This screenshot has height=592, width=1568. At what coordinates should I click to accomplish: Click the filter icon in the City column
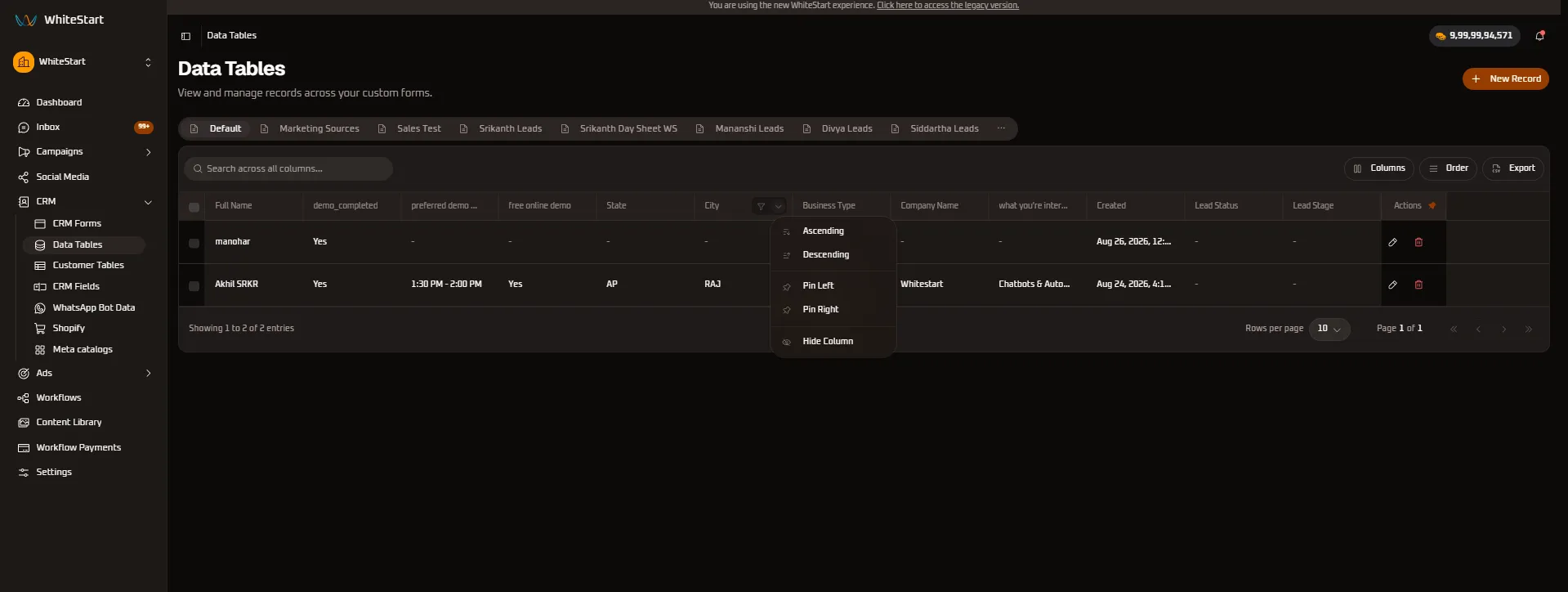(x=761, y=206)
